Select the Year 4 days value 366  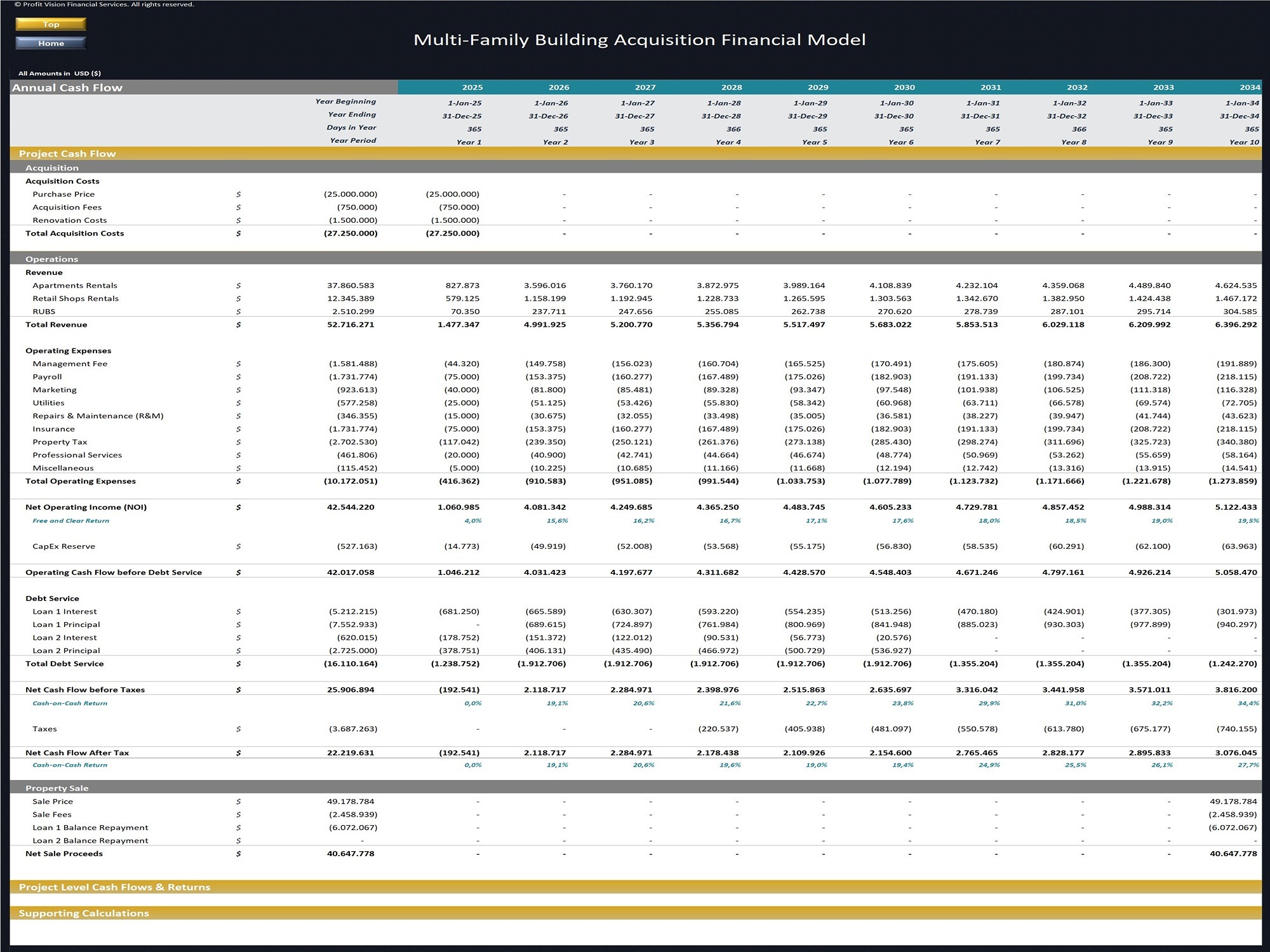(x=733, y=129)
